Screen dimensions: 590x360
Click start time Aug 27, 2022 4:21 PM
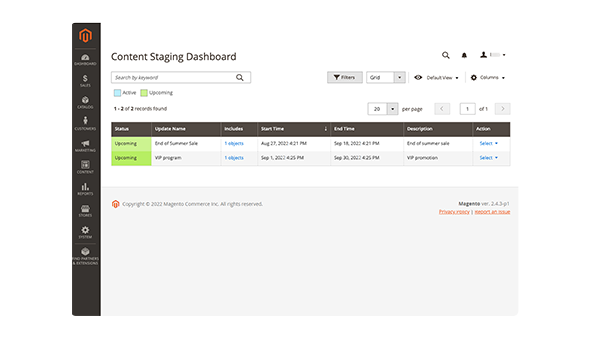click(284, 144)
